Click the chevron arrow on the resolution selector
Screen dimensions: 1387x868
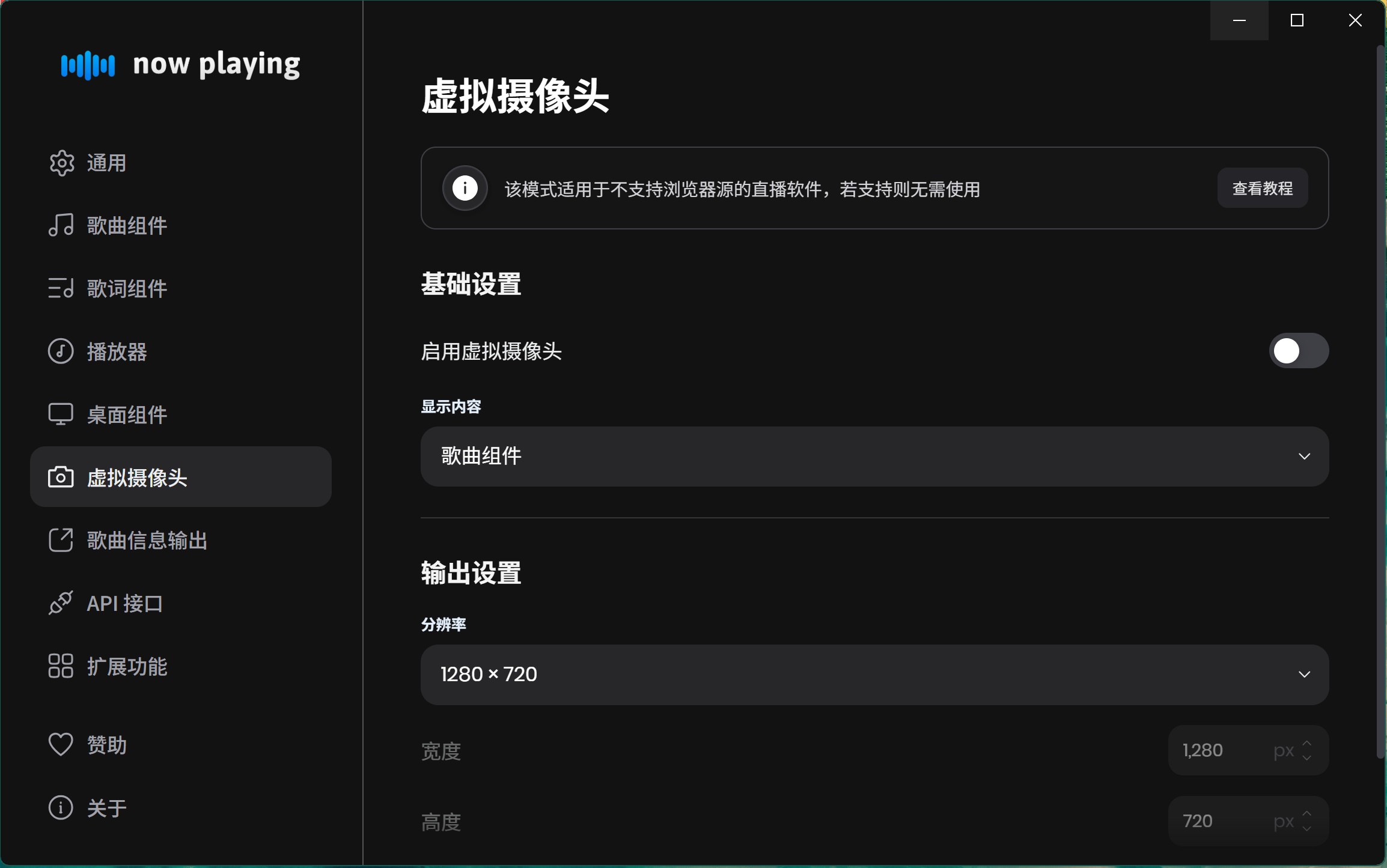pyautogui.click(x=1304, y=675)
